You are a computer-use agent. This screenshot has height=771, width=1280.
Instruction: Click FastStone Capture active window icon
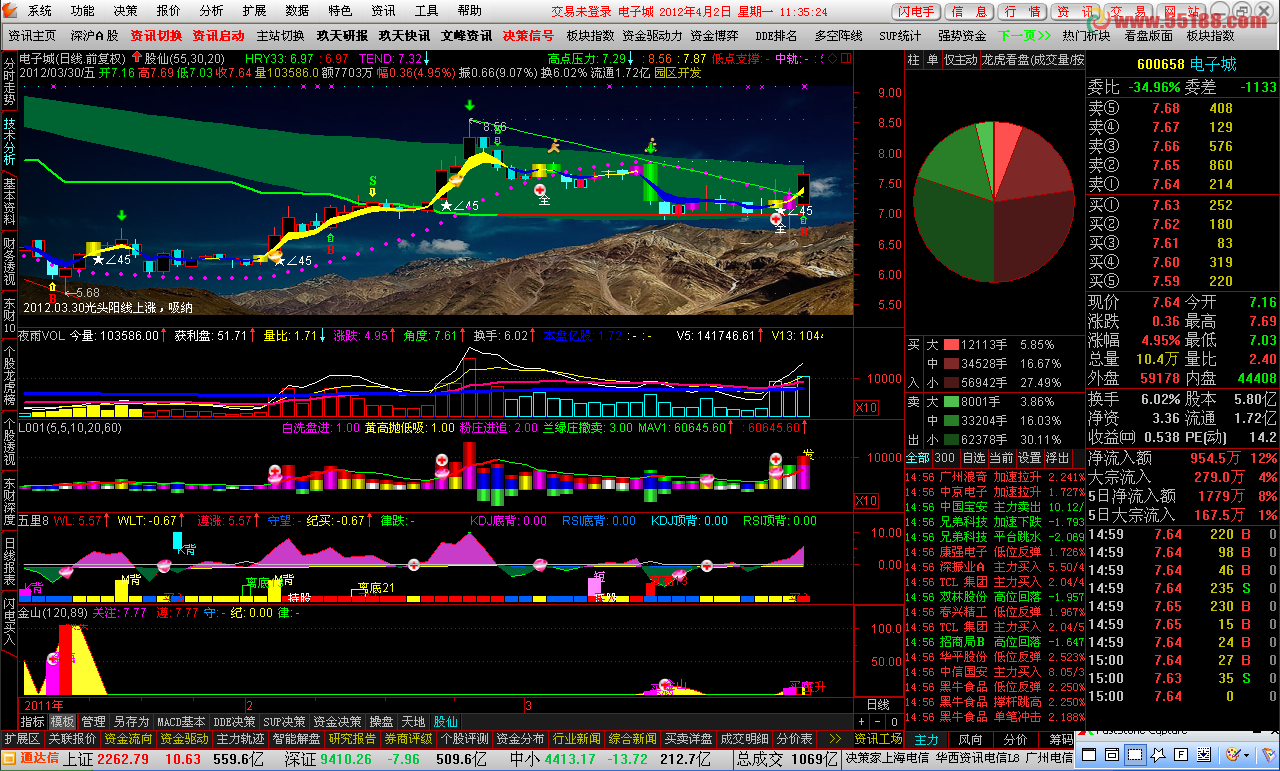pyautogui.click(x=1089, y=755)
